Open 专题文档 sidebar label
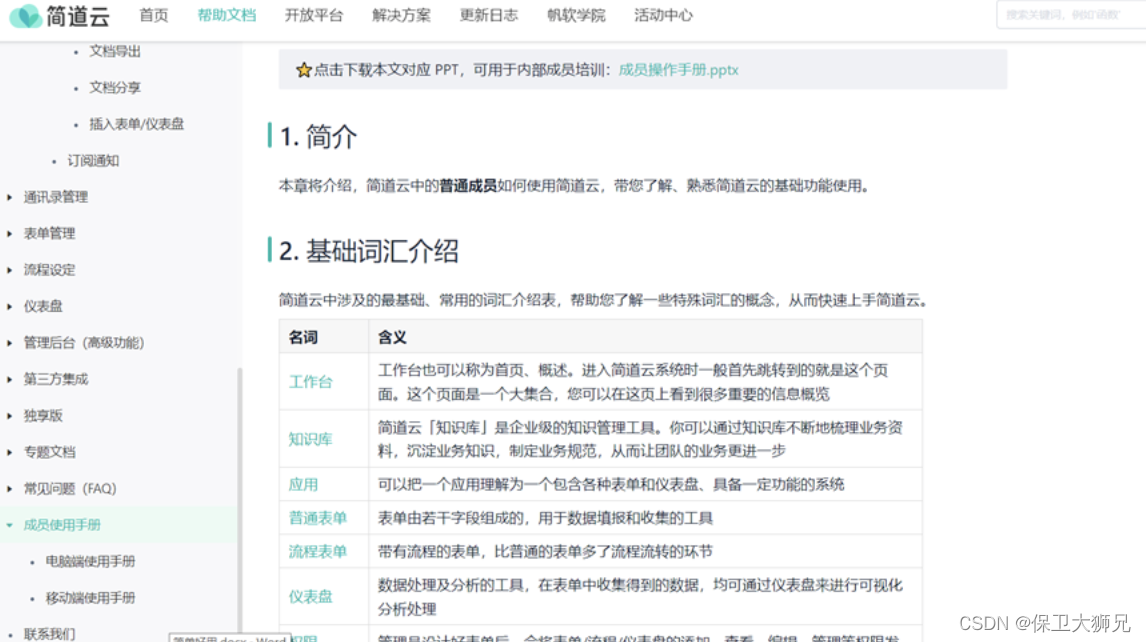This screenshot has height=642, width=1146. coord(49,453)
